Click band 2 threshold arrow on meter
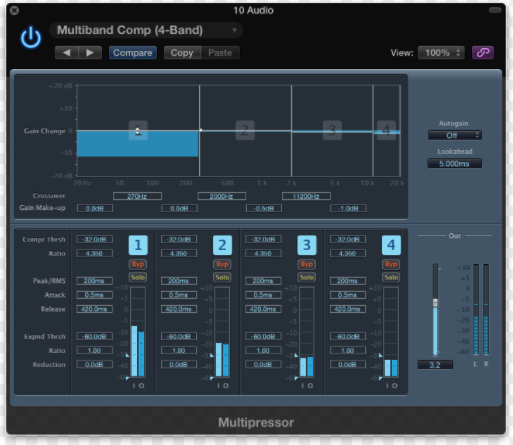 tap(211, 356)
